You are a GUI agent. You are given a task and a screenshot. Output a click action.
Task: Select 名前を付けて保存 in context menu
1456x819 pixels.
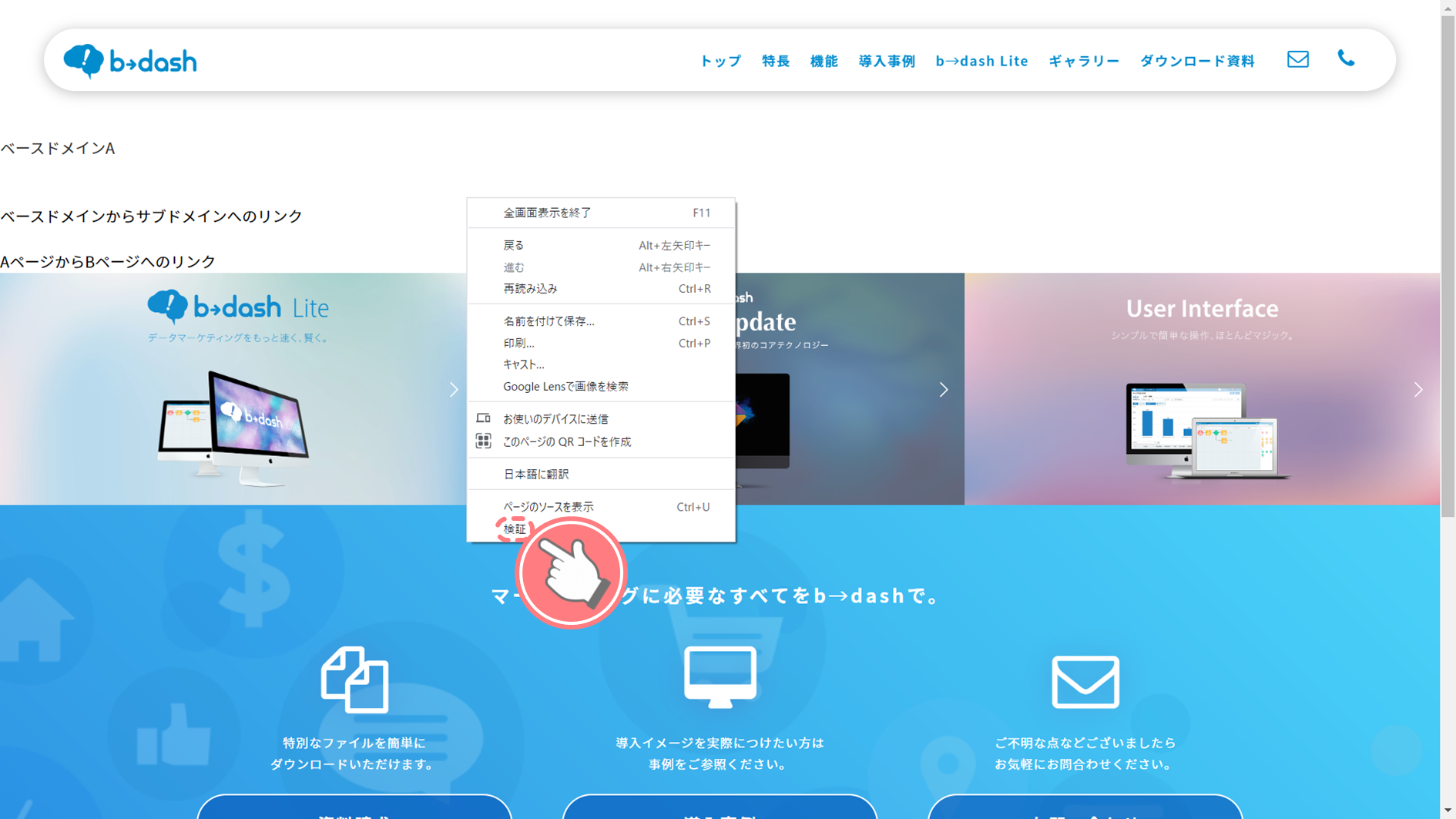tap(601, 321)
